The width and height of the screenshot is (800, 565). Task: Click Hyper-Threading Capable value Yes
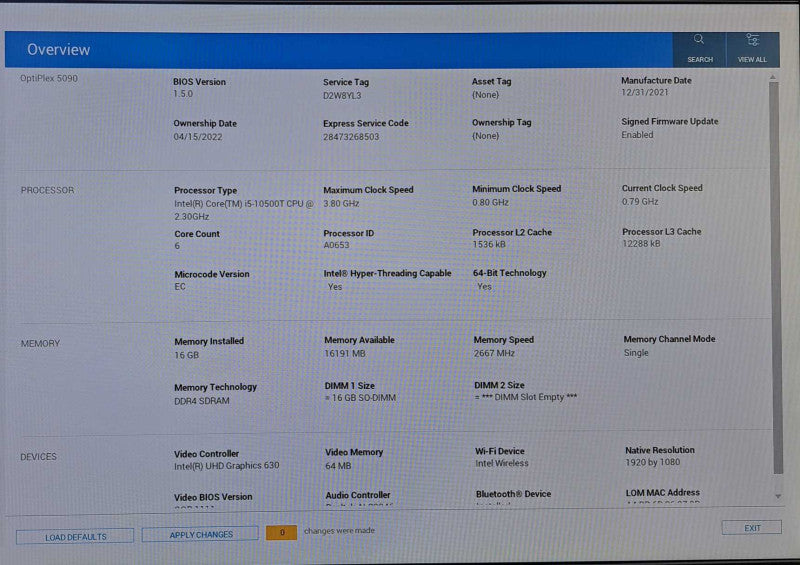335,287
